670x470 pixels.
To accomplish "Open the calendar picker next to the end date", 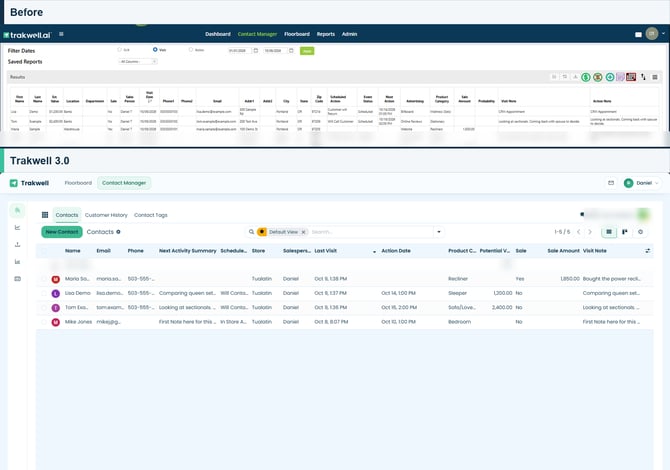I will click(x=291, y=50).
